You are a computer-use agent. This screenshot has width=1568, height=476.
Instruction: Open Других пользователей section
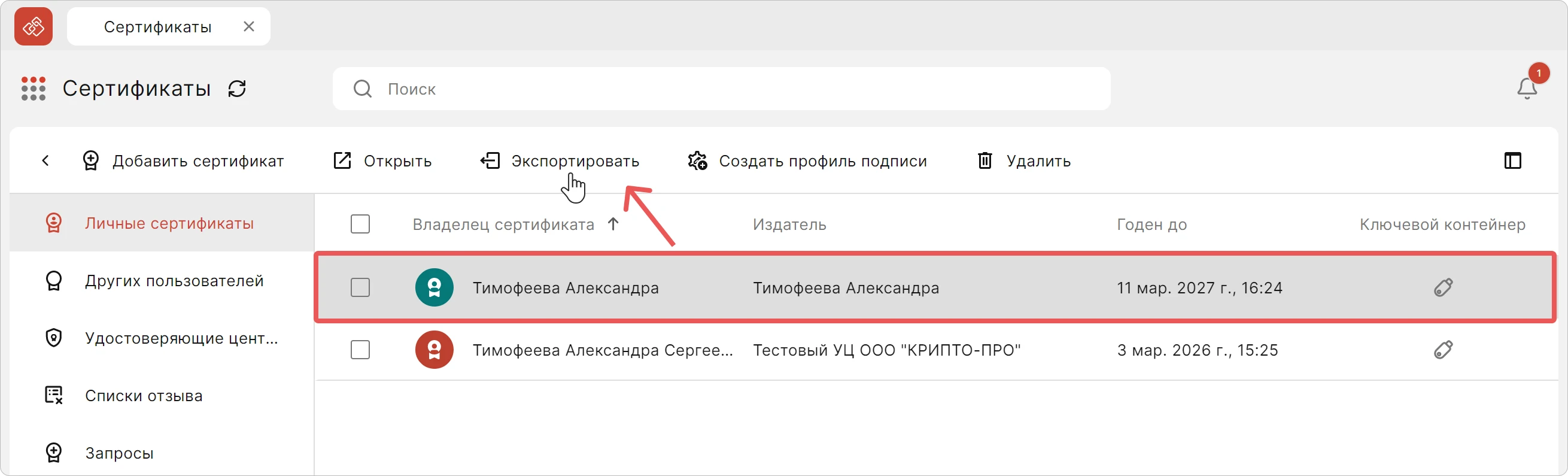(x=162, y=281)
